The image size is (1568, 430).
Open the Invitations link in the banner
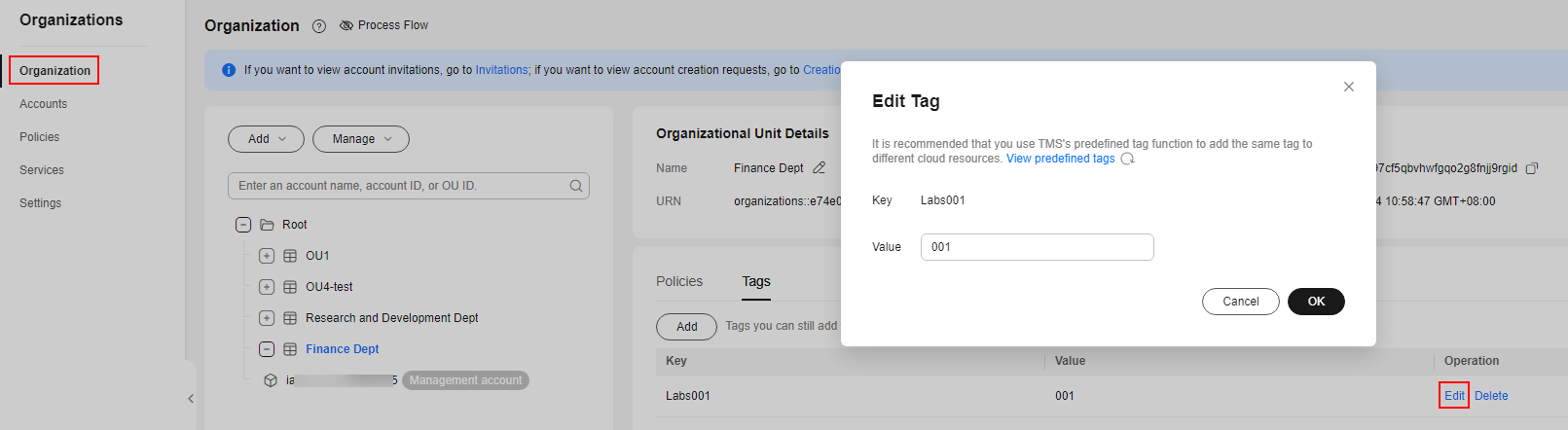coord(501,70)
